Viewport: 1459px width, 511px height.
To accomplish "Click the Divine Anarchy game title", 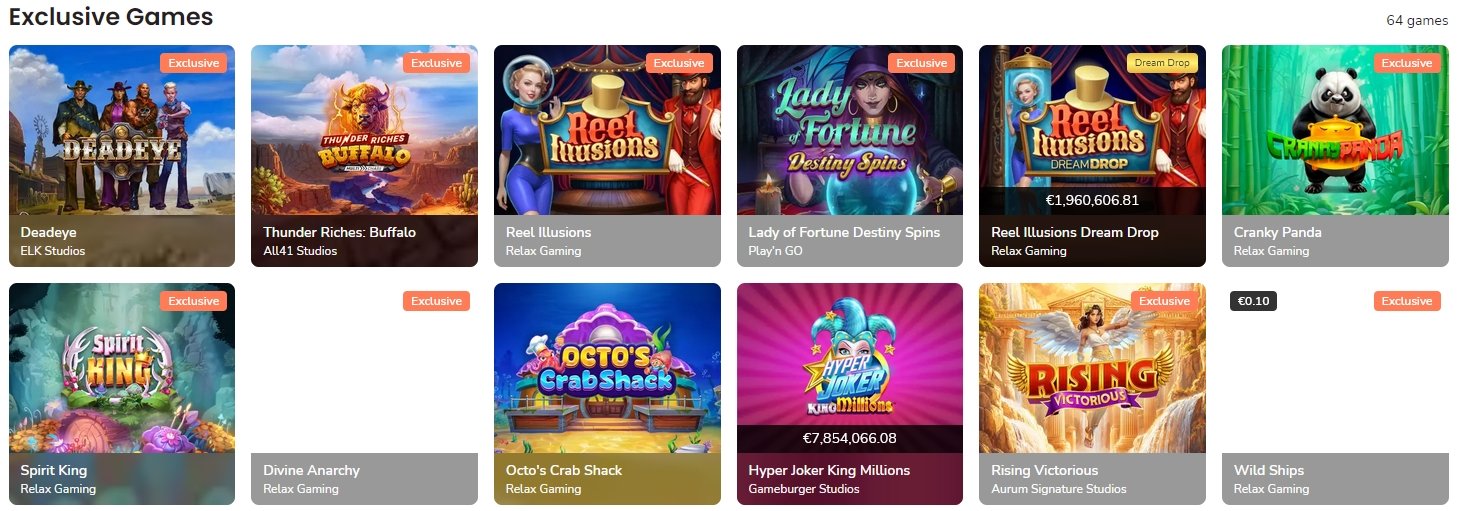I will click(x=311, y=470).
